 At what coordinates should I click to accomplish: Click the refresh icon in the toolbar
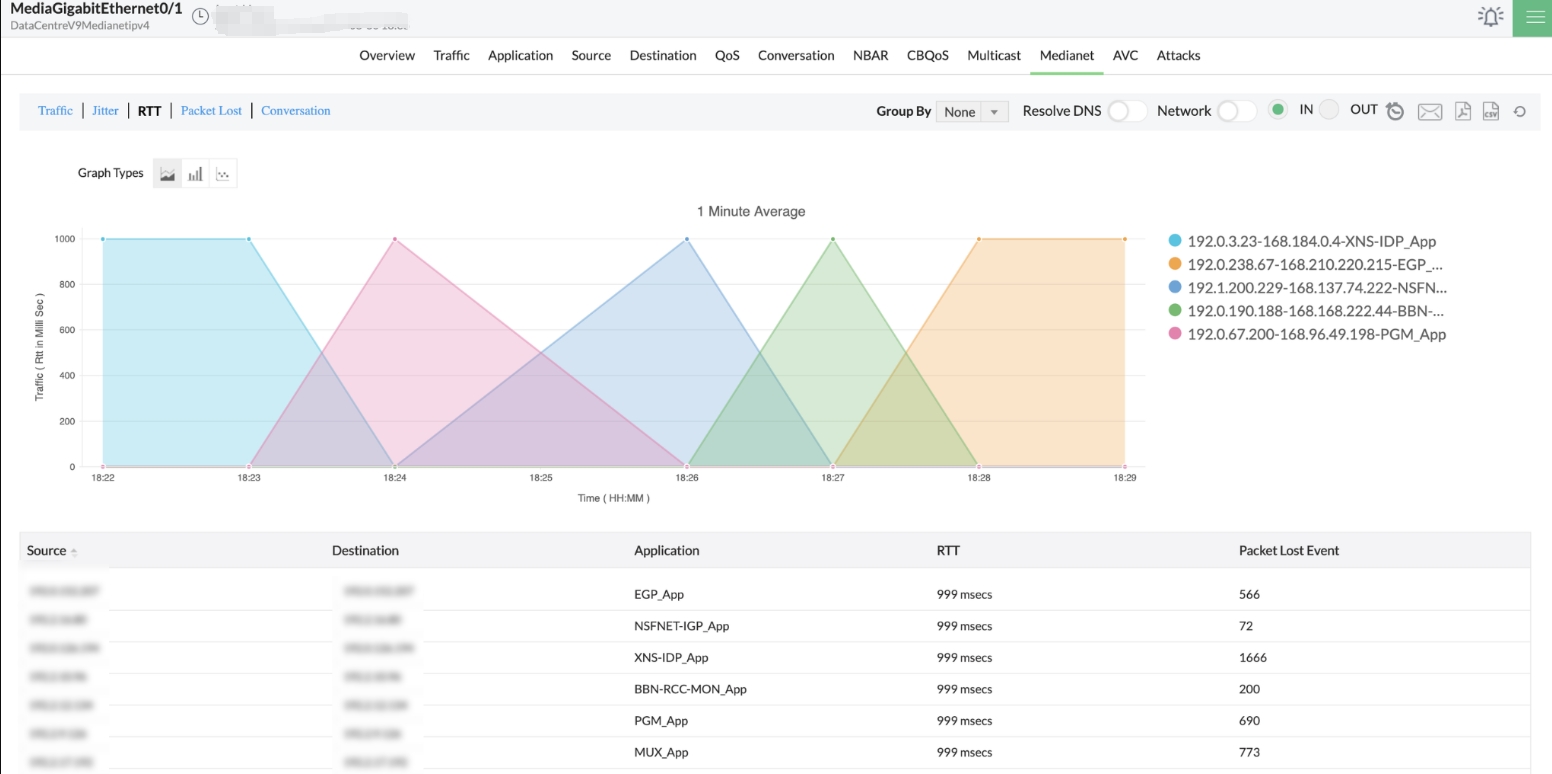tap(1519, 111)
